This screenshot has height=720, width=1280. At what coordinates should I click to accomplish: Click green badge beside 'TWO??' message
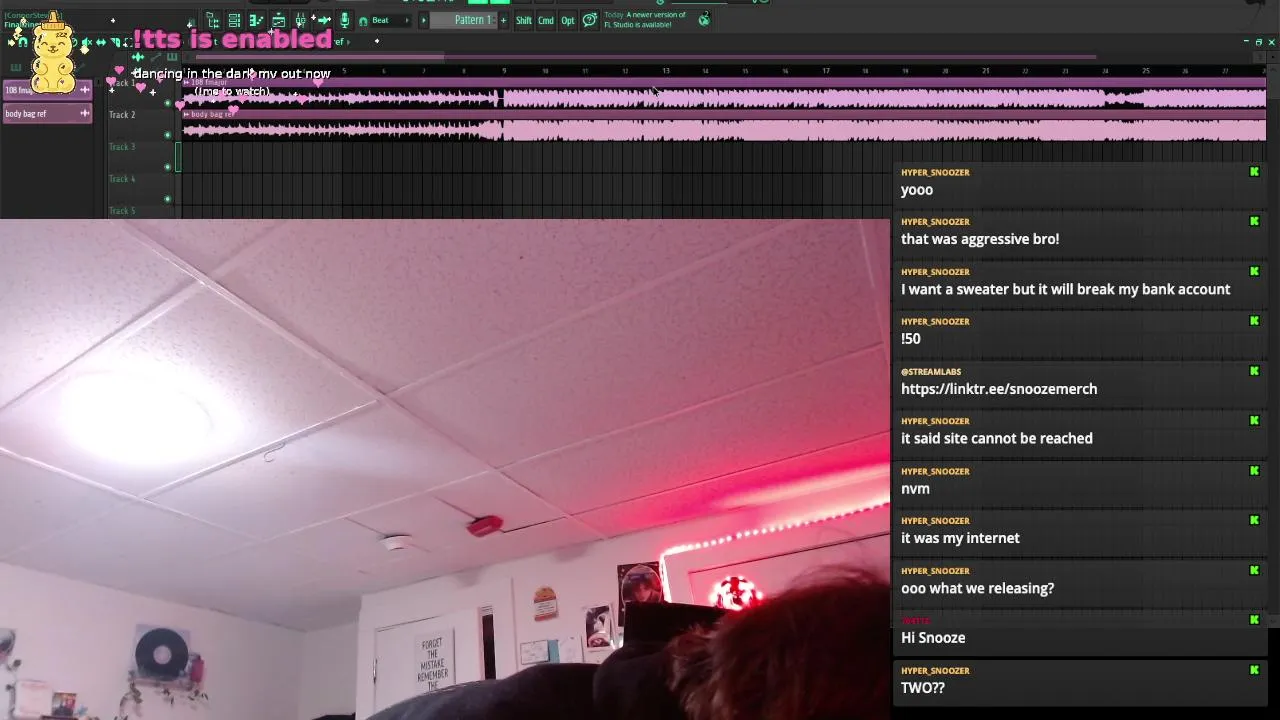click(1254, 670)
